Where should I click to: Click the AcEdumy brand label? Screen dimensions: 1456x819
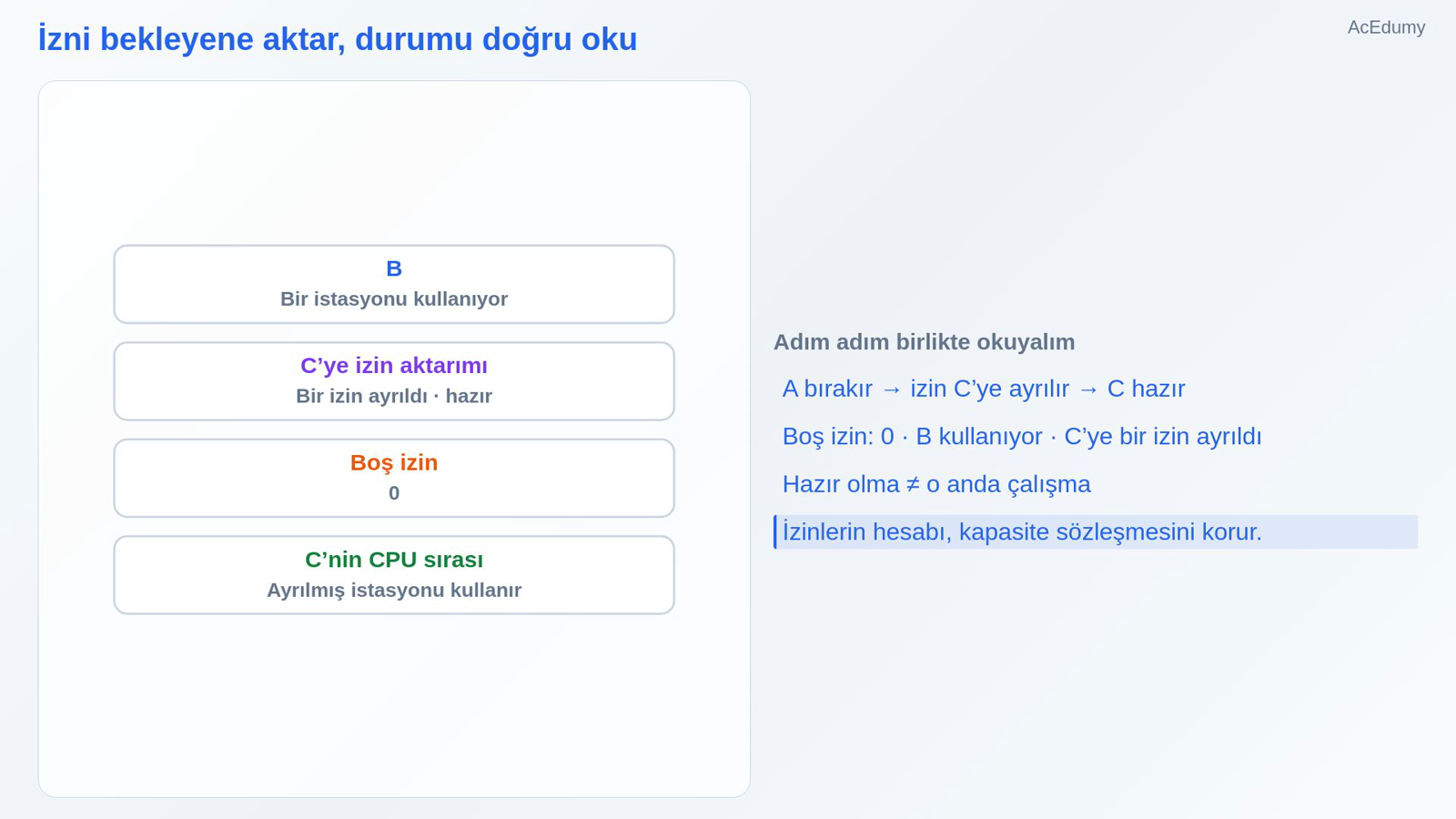(x=1386, y=27)
